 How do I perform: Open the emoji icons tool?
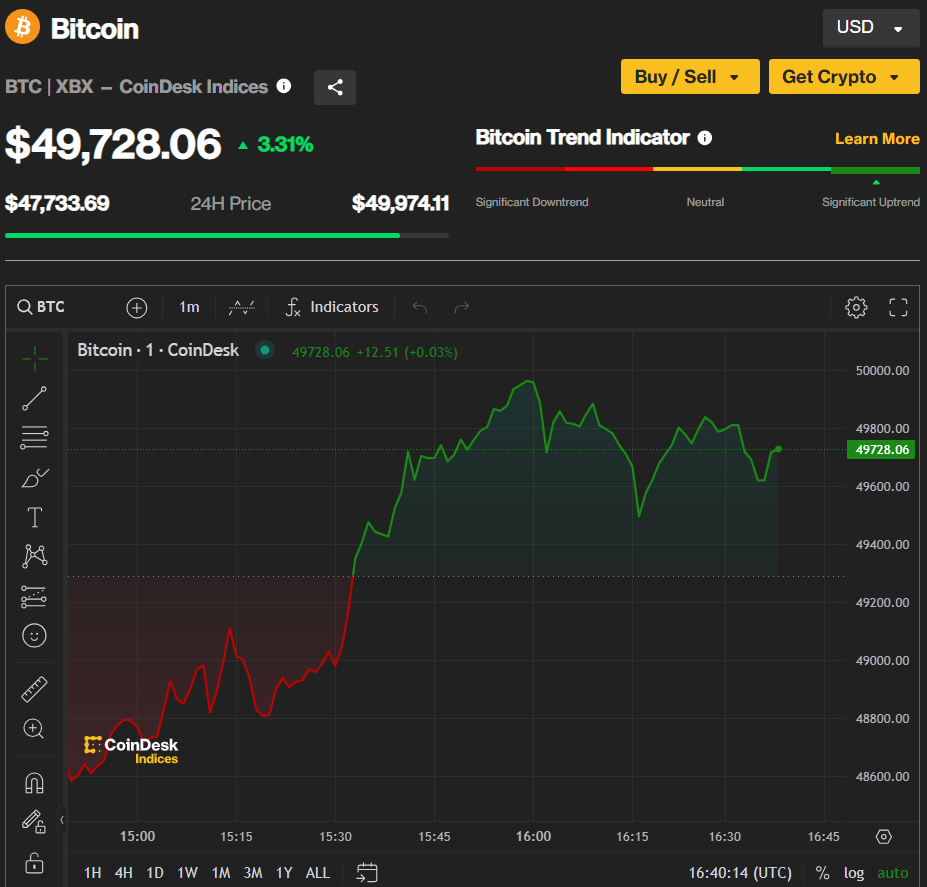click(x=34, y=636)
